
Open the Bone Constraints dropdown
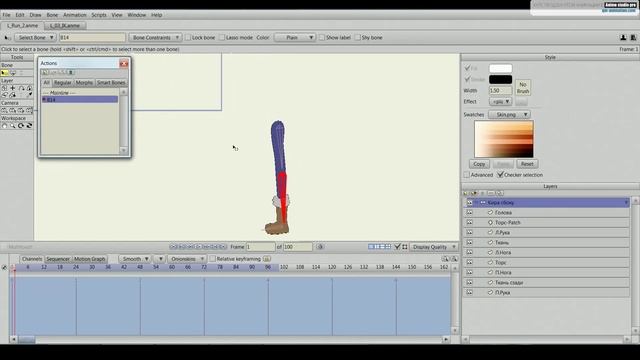[x=156, y=38]
